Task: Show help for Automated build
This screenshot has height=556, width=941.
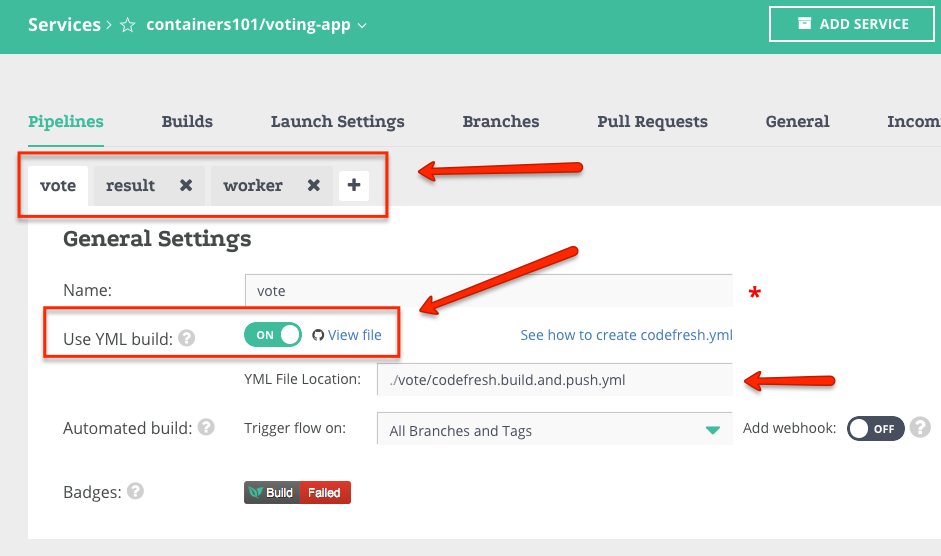Action: coord(206,427)
